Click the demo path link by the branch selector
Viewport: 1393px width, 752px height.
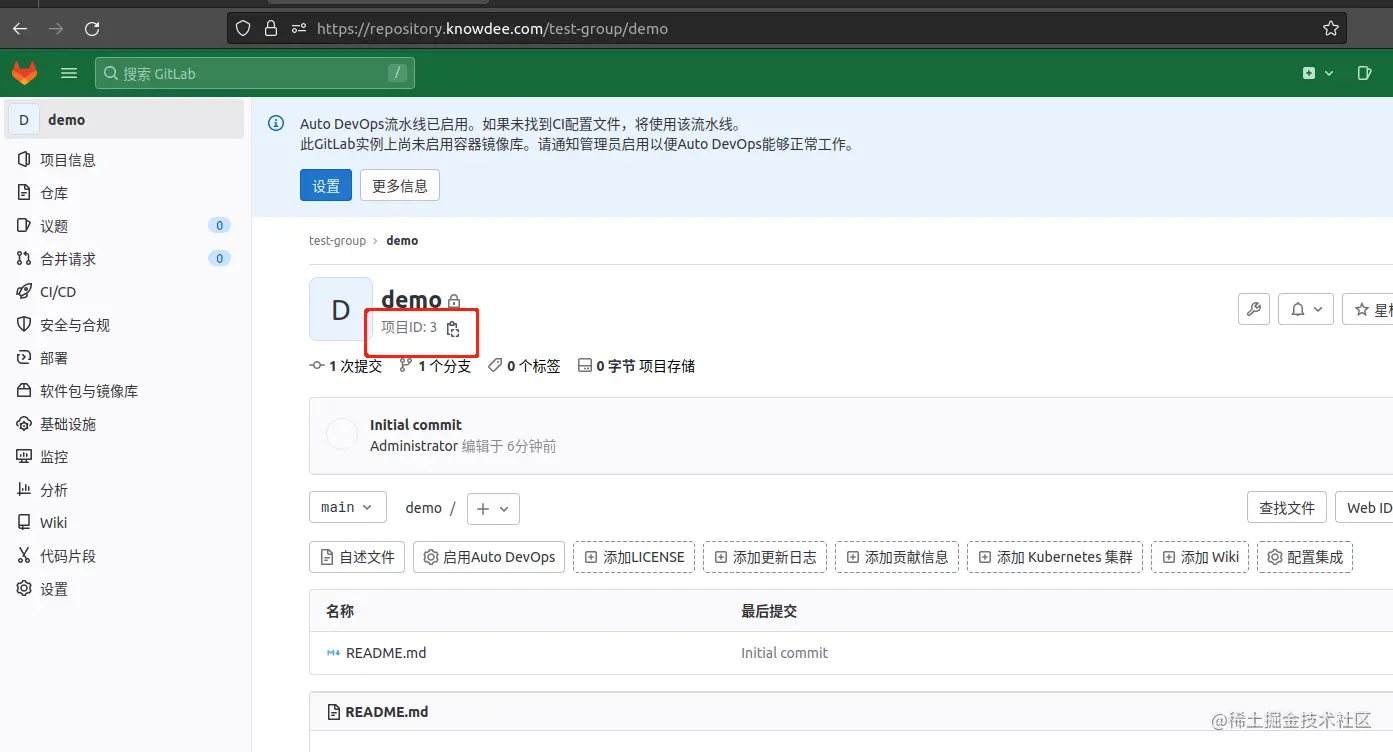pyautogui.click(x=424, y=508)
